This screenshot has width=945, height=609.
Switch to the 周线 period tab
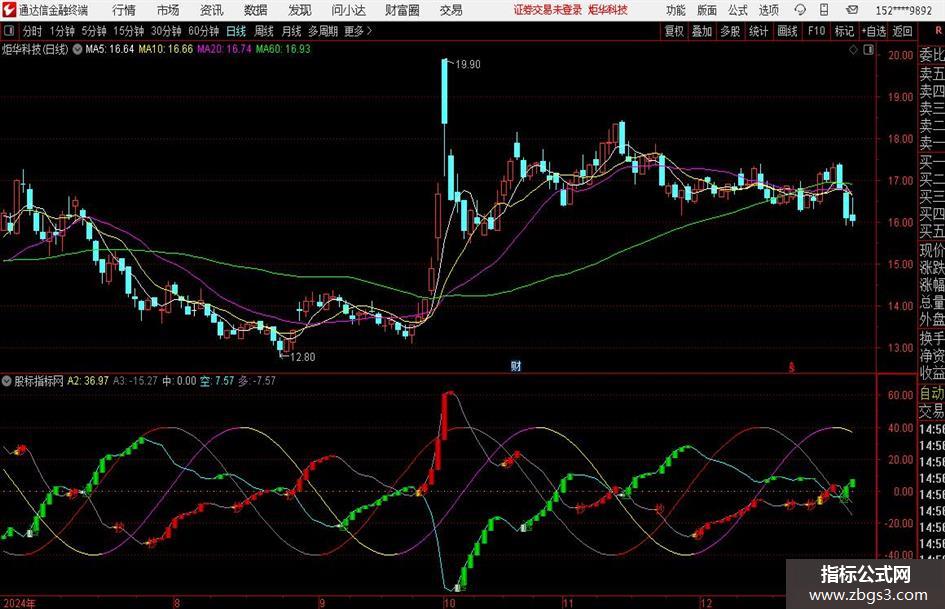(264, 31)
